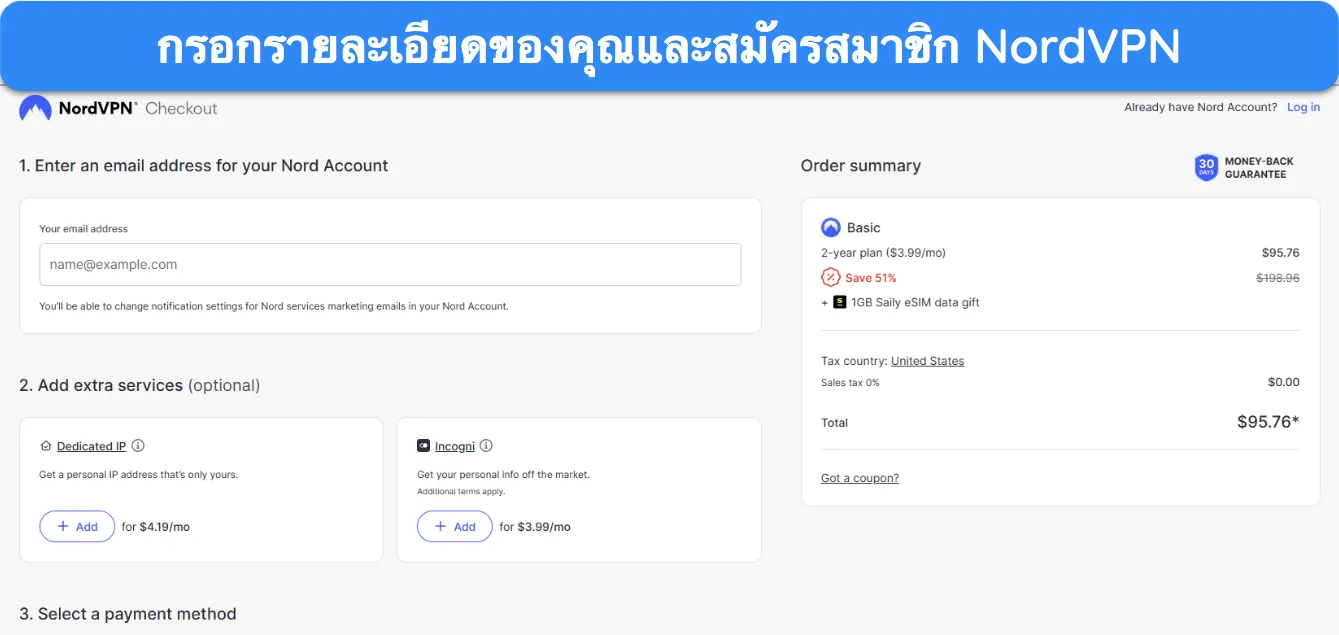Click the 2-year plan ($3.99/mo) text
This screenshot has height=635, width=1339.
(883, 253)
